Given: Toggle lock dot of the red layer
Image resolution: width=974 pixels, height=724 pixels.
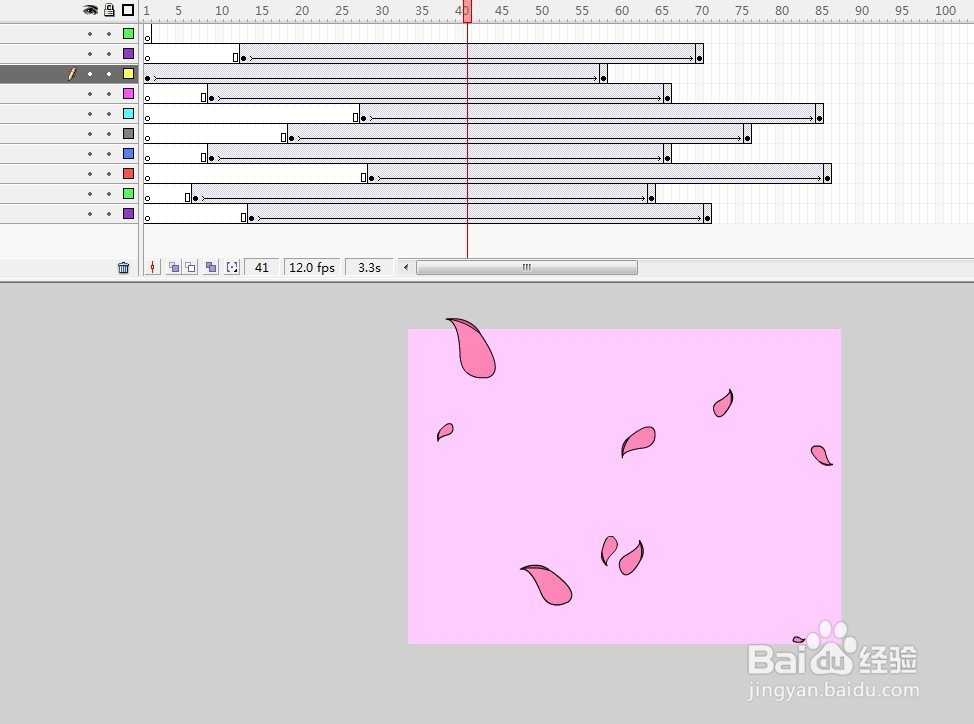Looking at the screenshot, I should click(x=109, y=173).
